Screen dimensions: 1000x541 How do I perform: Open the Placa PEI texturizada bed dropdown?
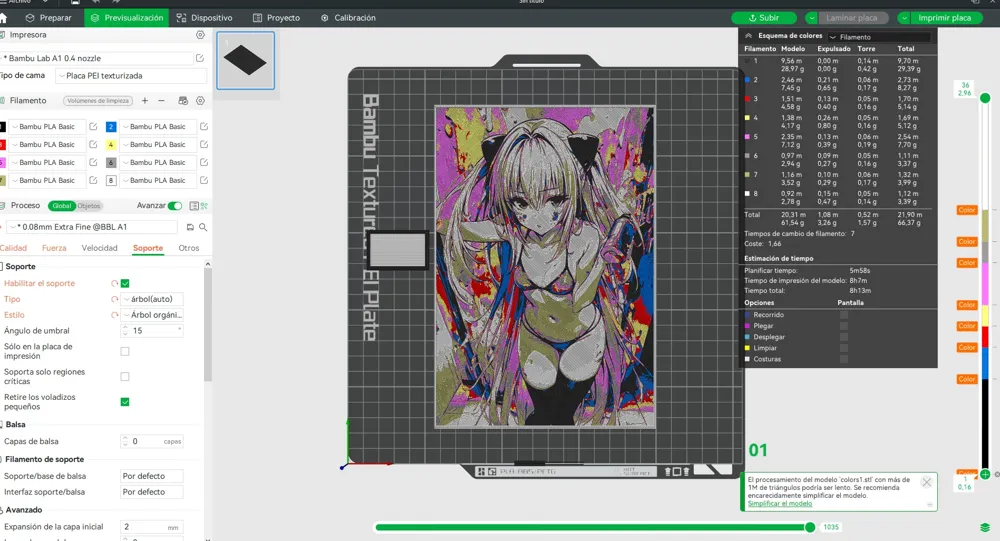(x=131, y=76)
